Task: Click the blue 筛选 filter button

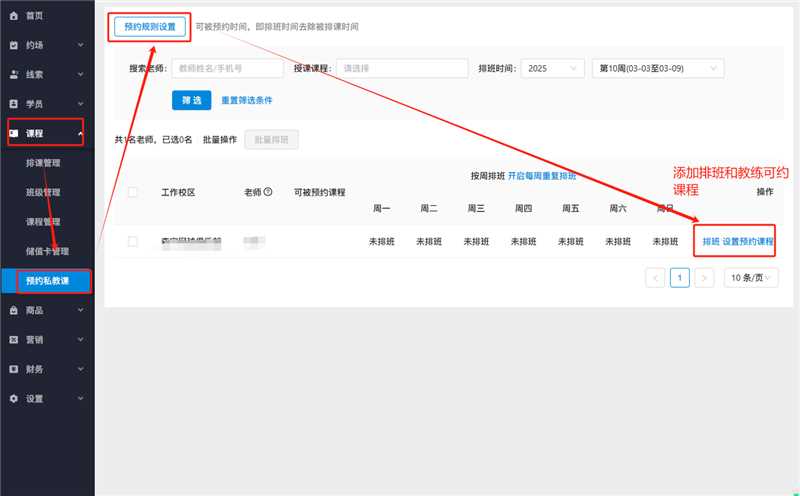Action: pyautogui.click(x=191, y=100)
